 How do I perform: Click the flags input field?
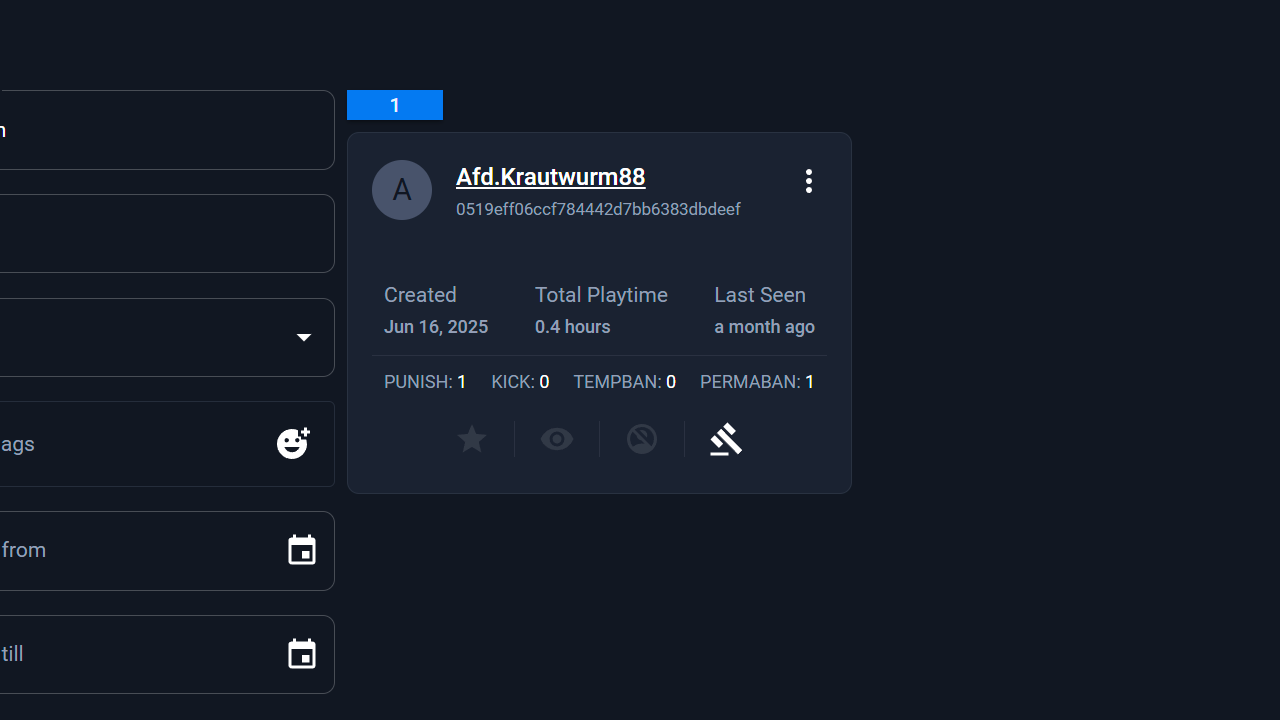tap(130, 444)
